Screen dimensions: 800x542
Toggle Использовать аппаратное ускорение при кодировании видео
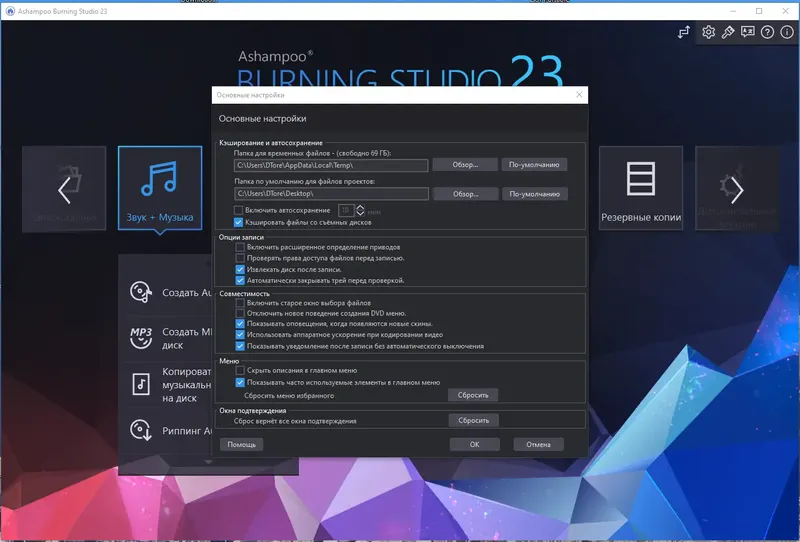(x=240, y=335)
